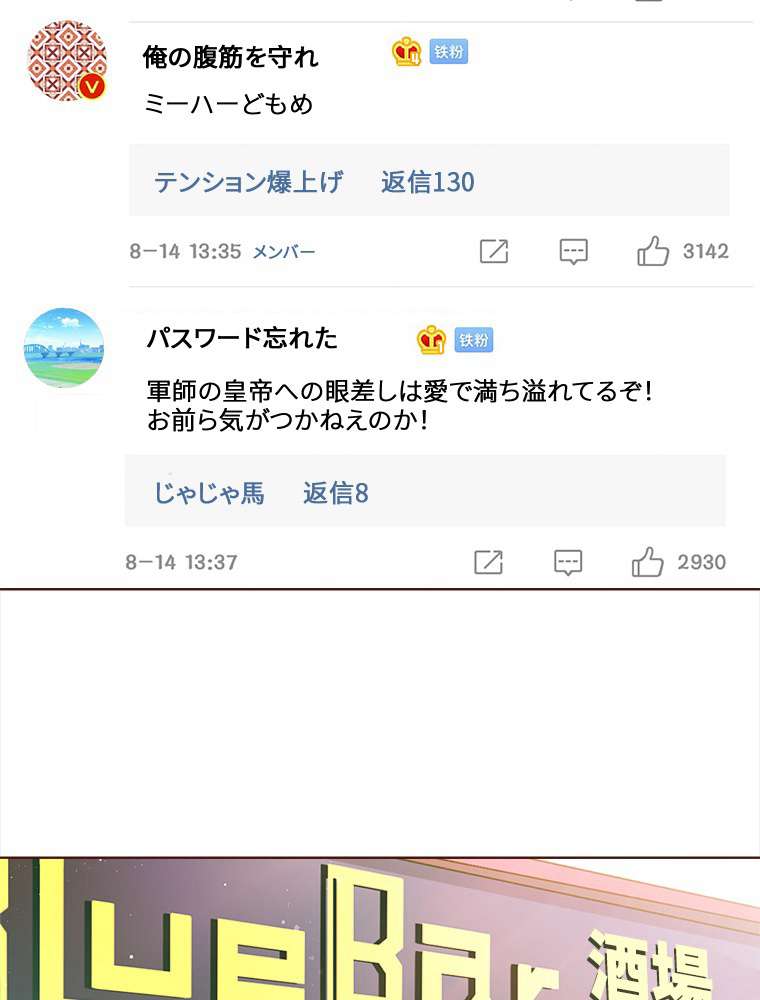Open the reply bubble on the 13:37 comment
The height and width of the screenshot is (1000, 760).
567,562
